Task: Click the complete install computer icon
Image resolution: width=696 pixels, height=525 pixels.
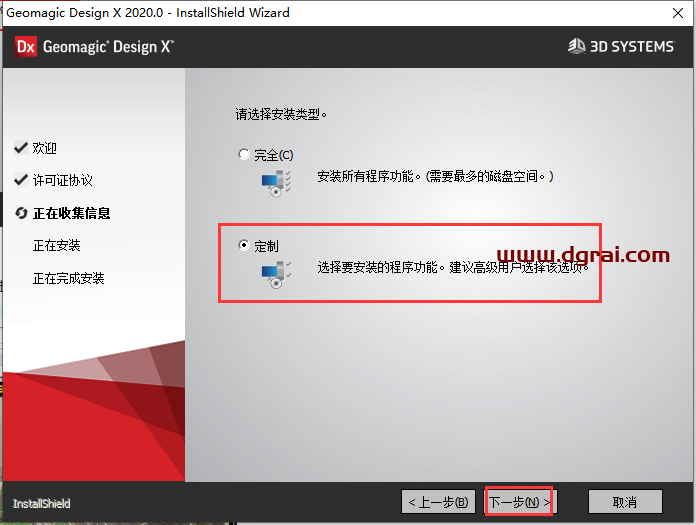Action: click(276, 183)
